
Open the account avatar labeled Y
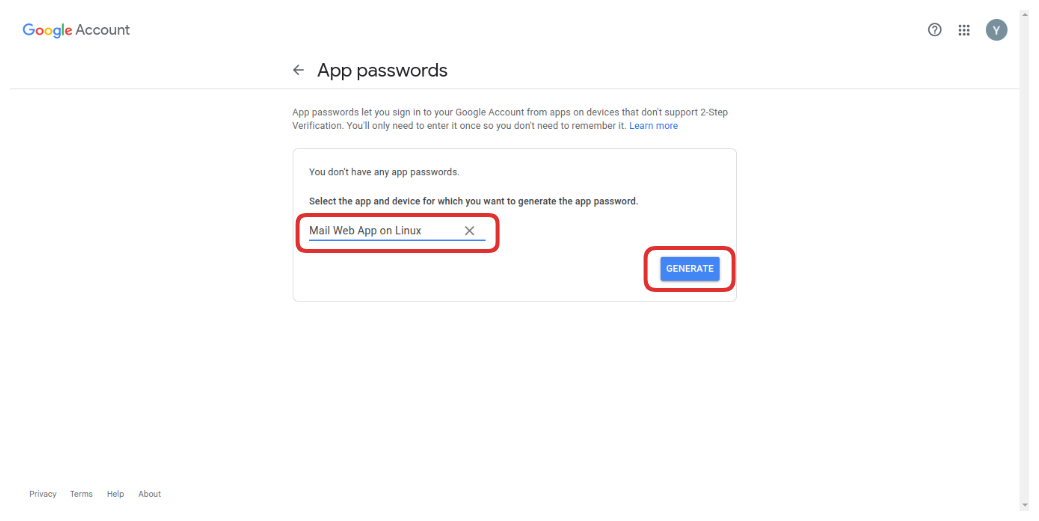(996, 30)
